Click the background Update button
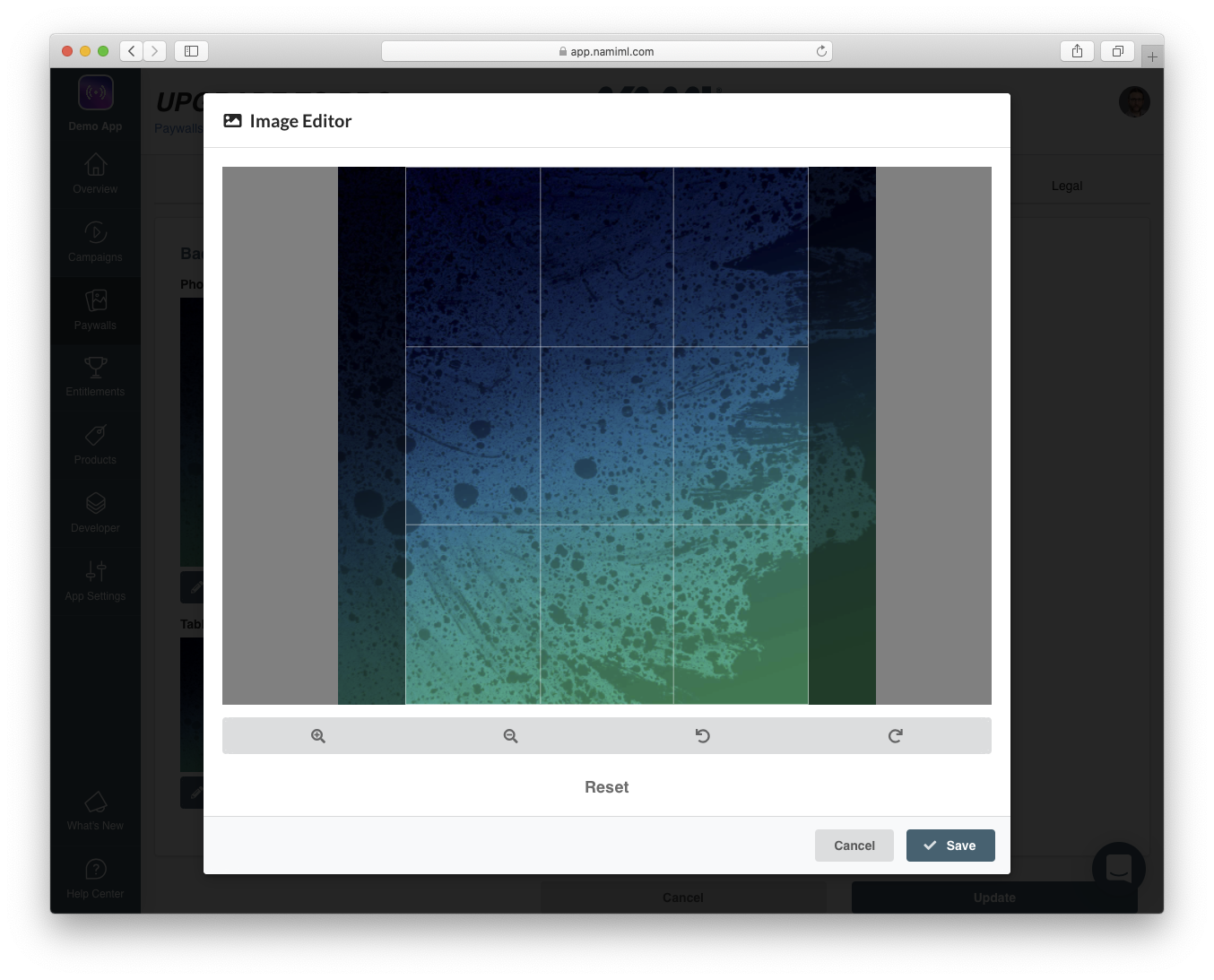Image resolution: width=1214 pixels, height=980 pixels. click(994, 898)
